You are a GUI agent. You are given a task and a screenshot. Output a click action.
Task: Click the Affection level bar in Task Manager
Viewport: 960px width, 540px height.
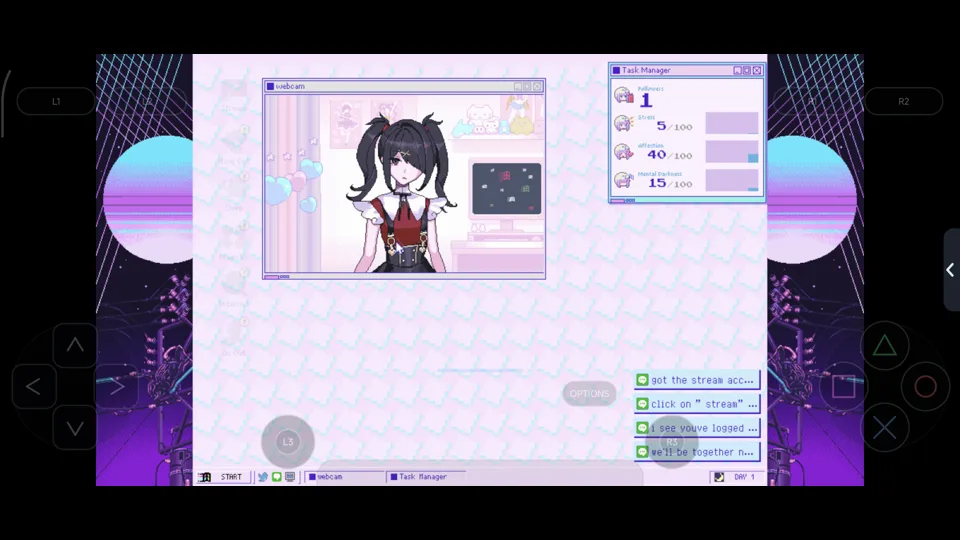click(x=732, y=152)
